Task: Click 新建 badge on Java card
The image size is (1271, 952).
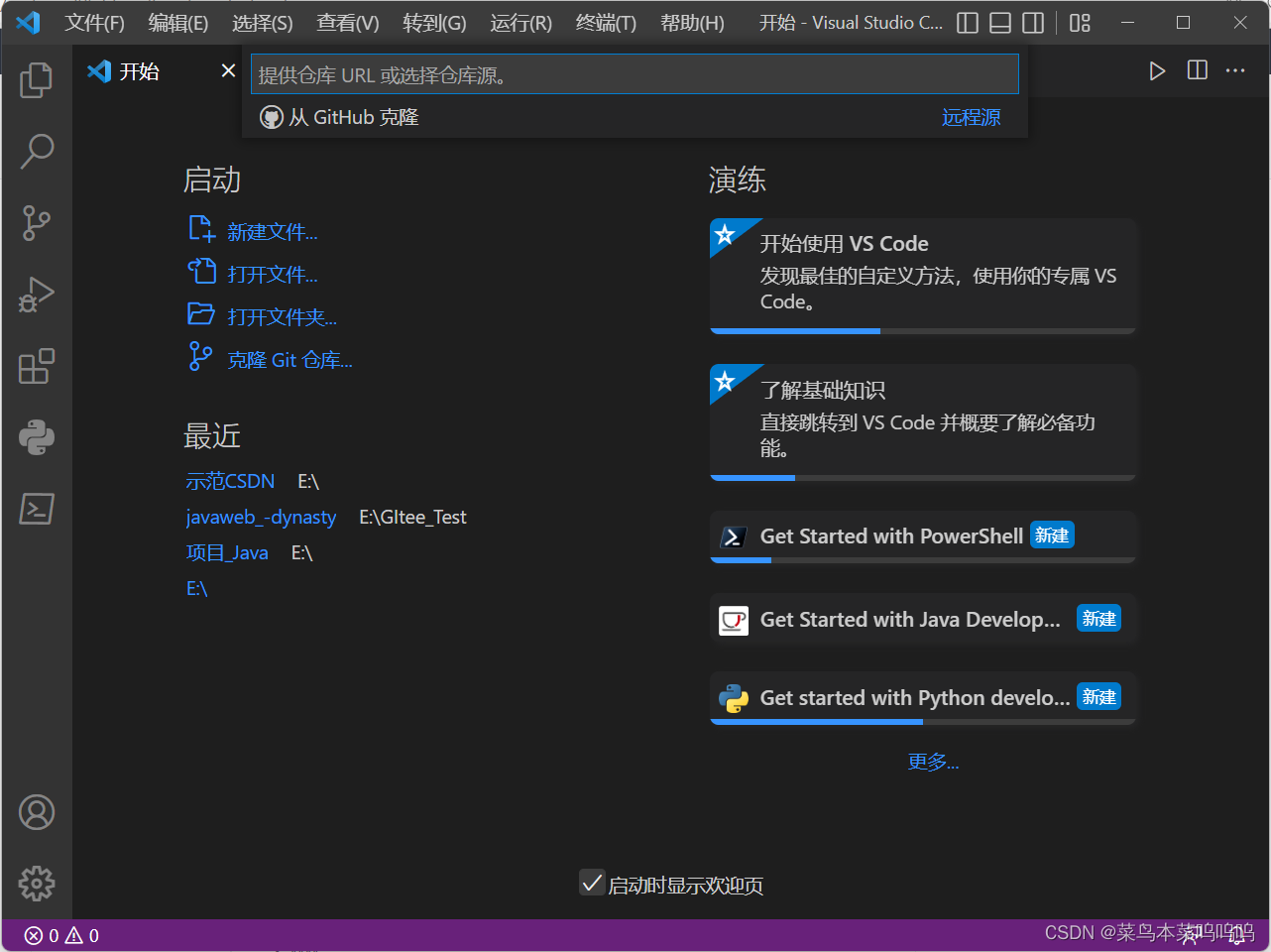Action: click(x=1099, y=619)
